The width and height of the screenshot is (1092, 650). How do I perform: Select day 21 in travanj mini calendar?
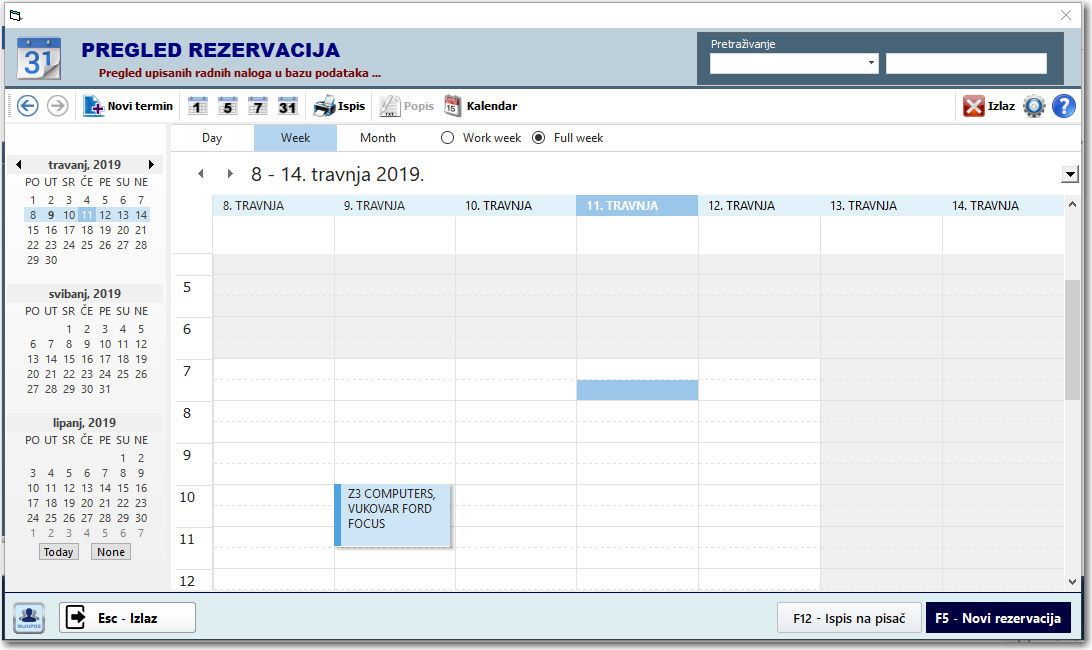tap(141, 230)
